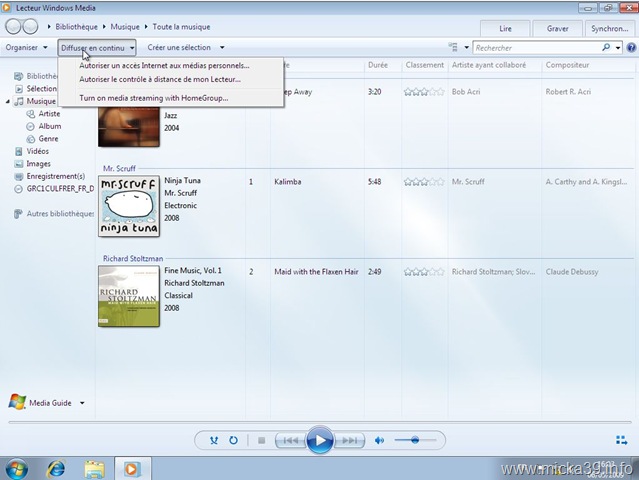This screenshot has width=639, height=480.
Task: Select Autoriser un accès Internet aux médias personnels
Action: 164,65
